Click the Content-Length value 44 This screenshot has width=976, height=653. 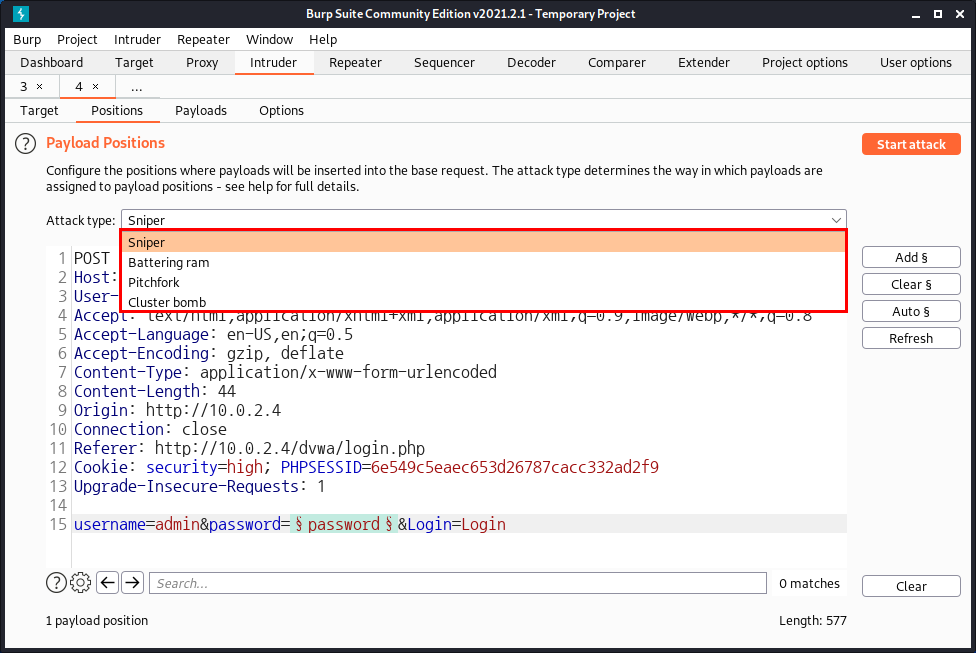tap(227, 392)
